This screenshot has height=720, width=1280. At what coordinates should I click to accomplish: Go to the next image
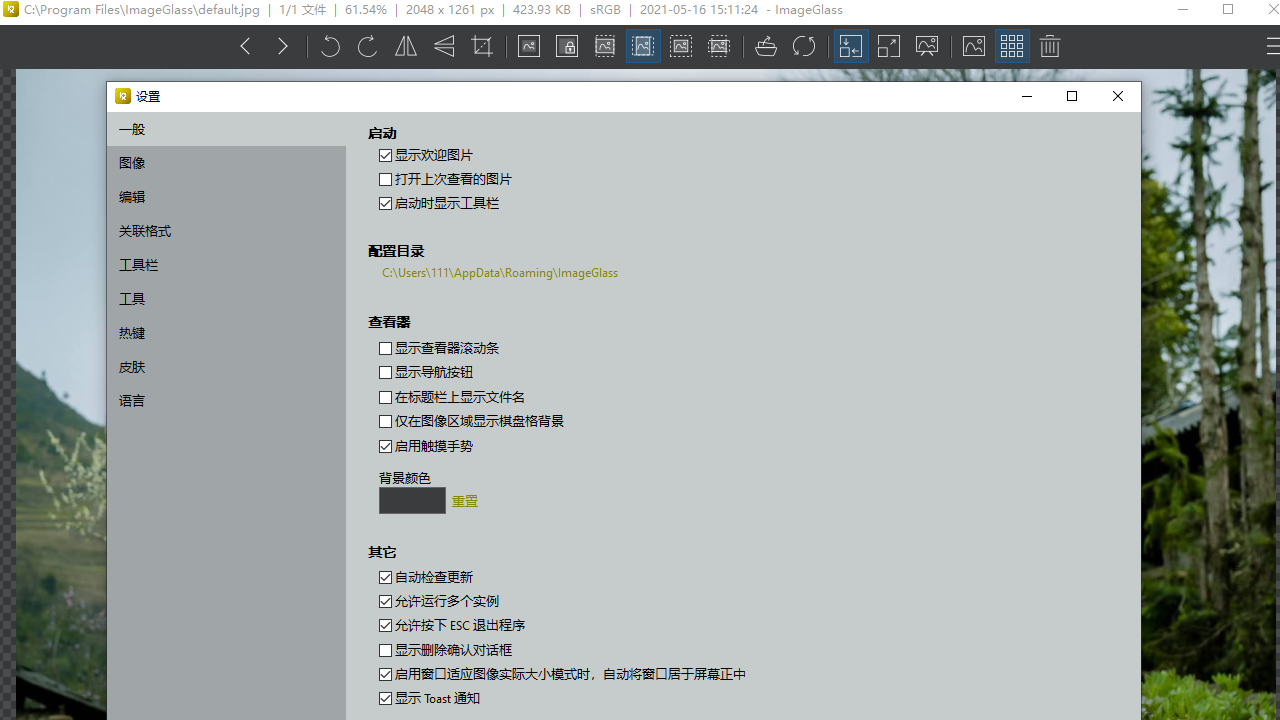pos(282,46)
